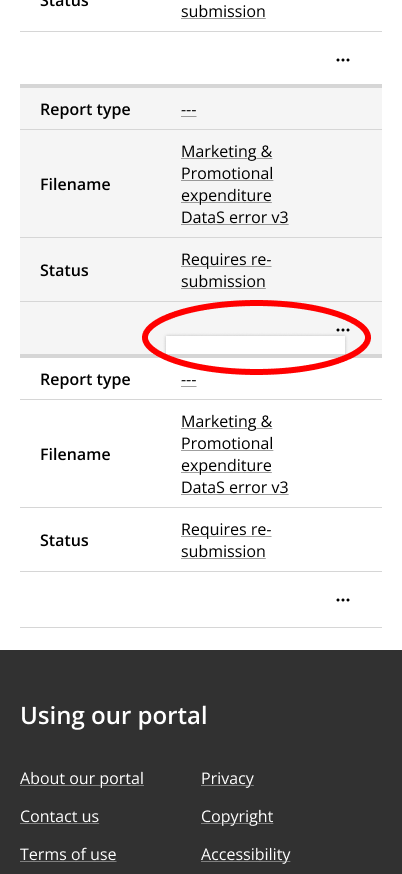Open three-dots menu in gray highlighted card
Screen dimensions: 402x874
click(x=342, y=330)
